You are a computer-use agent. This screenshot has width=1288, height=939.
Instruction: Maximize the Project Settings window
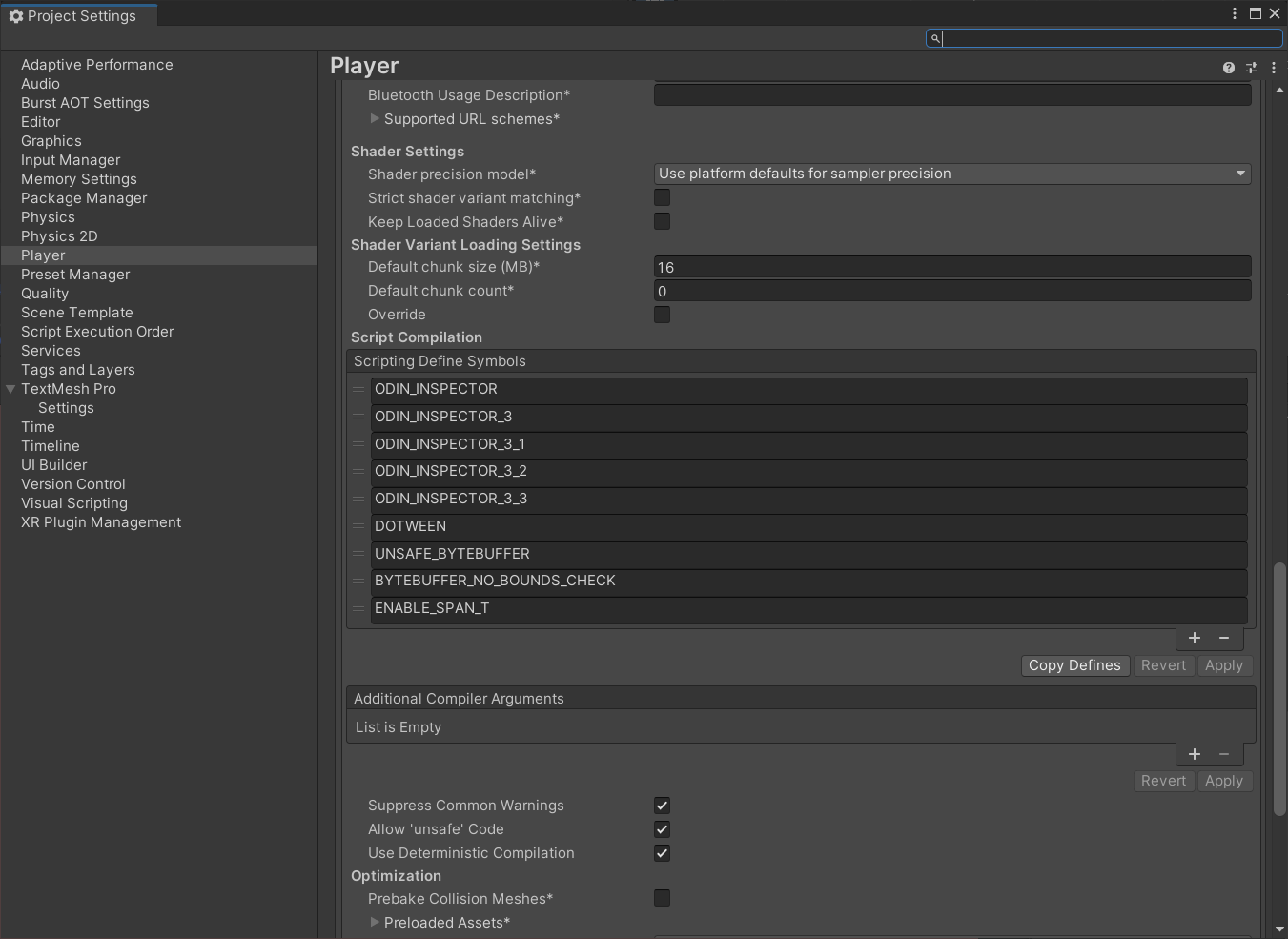(x=1256, y=13)
